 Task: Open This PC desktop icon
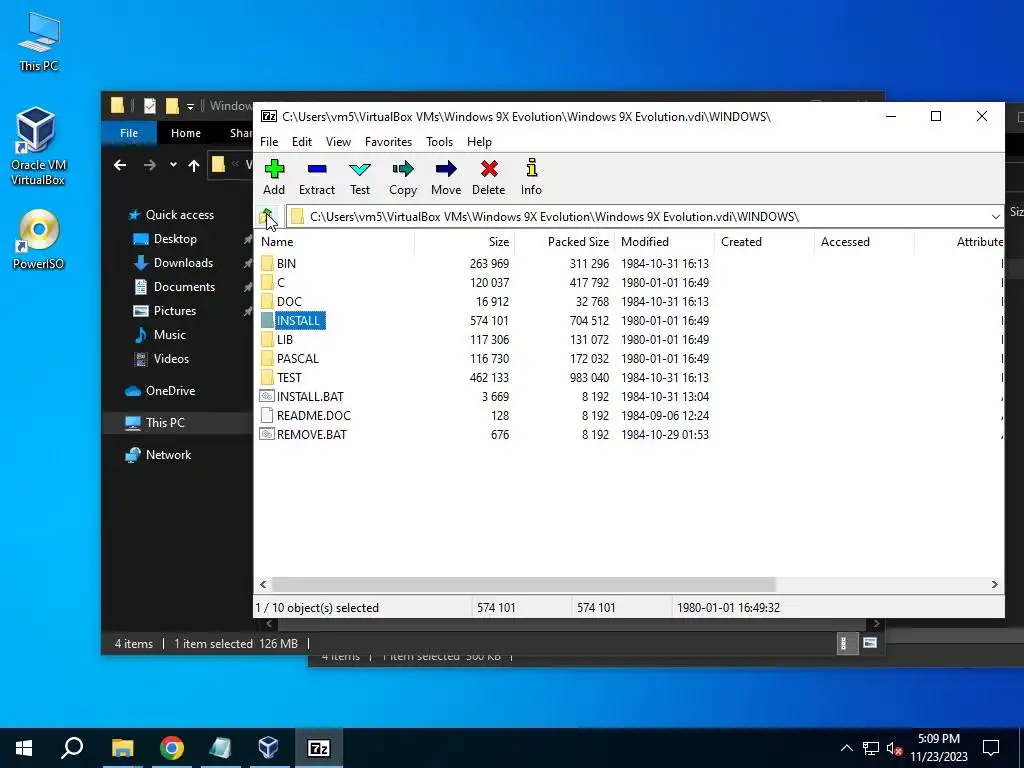point(39,41)
